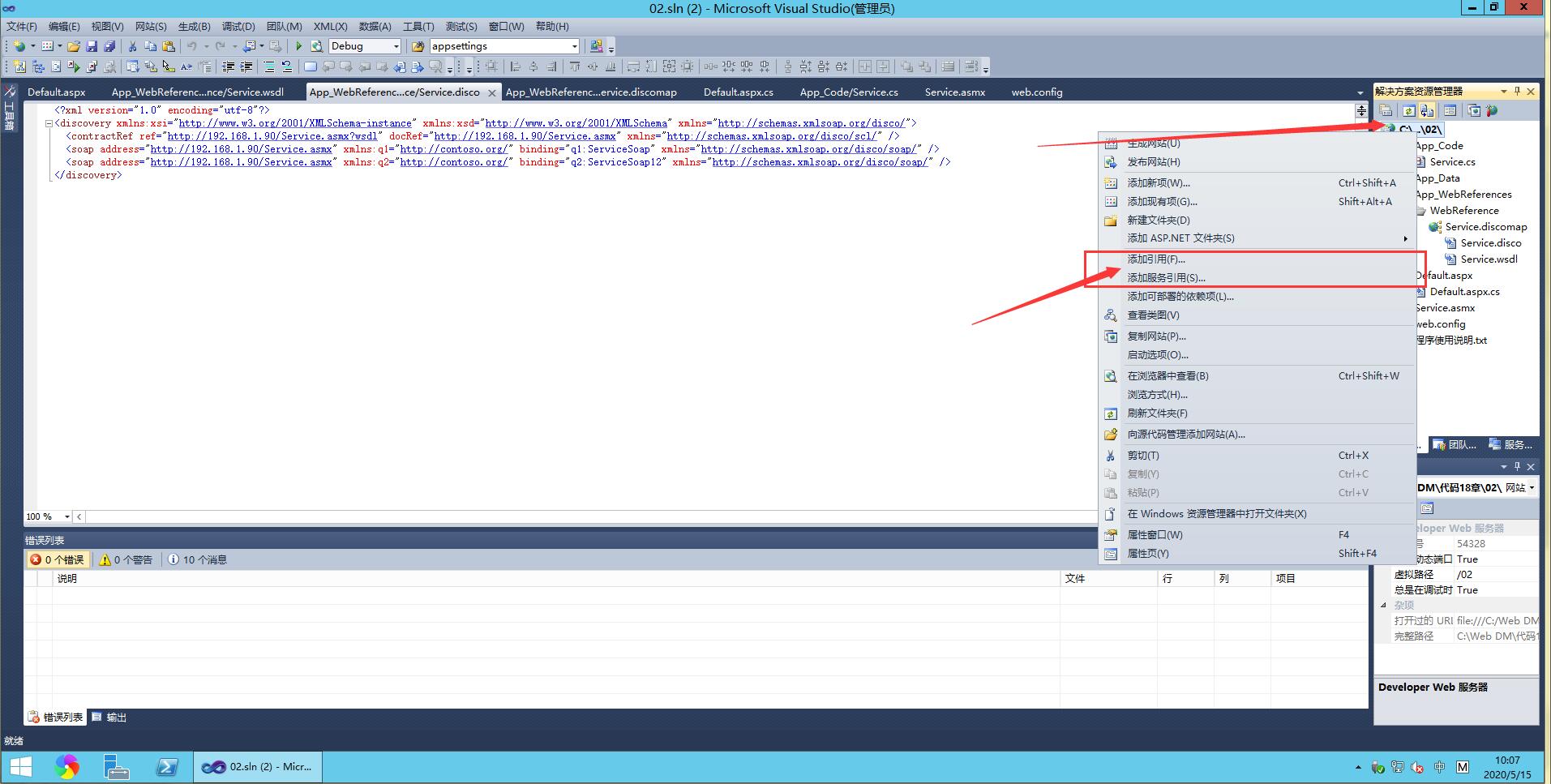
Task: Click the increase indent toolbar icon
Action: pos(246,66)
